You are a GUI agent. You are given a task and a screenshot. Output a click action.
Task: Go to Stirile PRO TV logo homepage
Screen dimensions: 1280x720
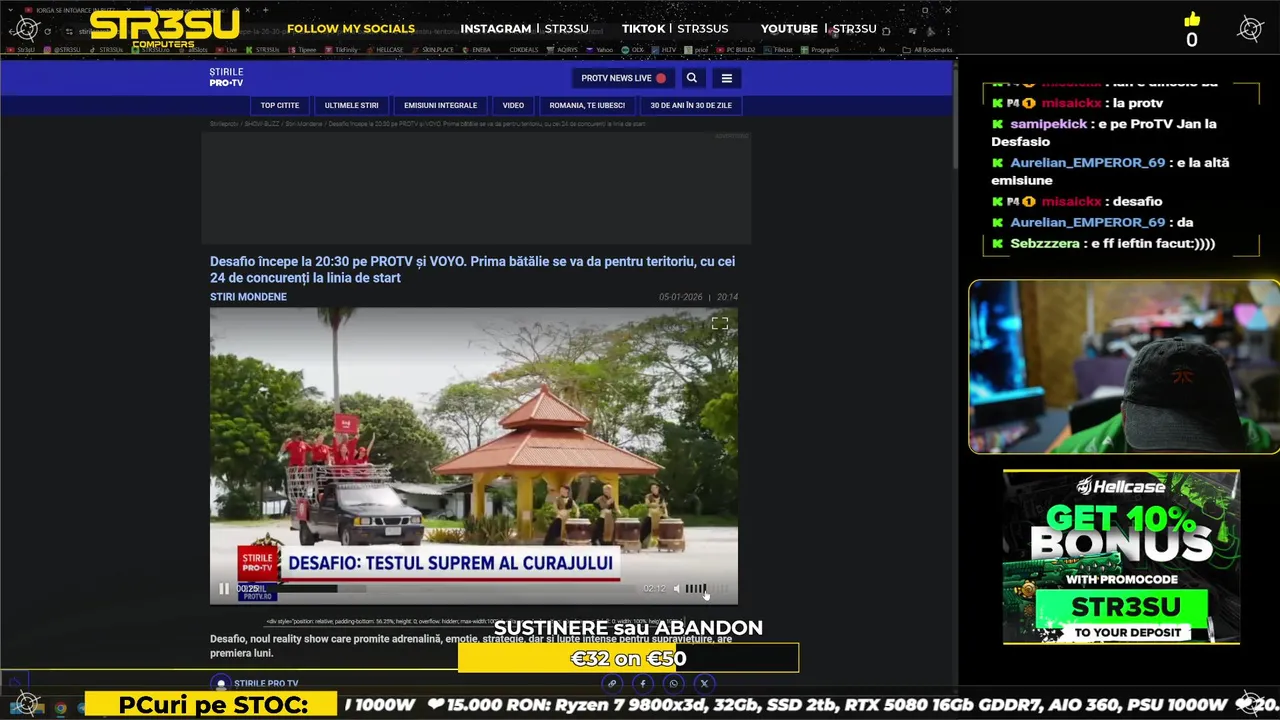point(226,77)
